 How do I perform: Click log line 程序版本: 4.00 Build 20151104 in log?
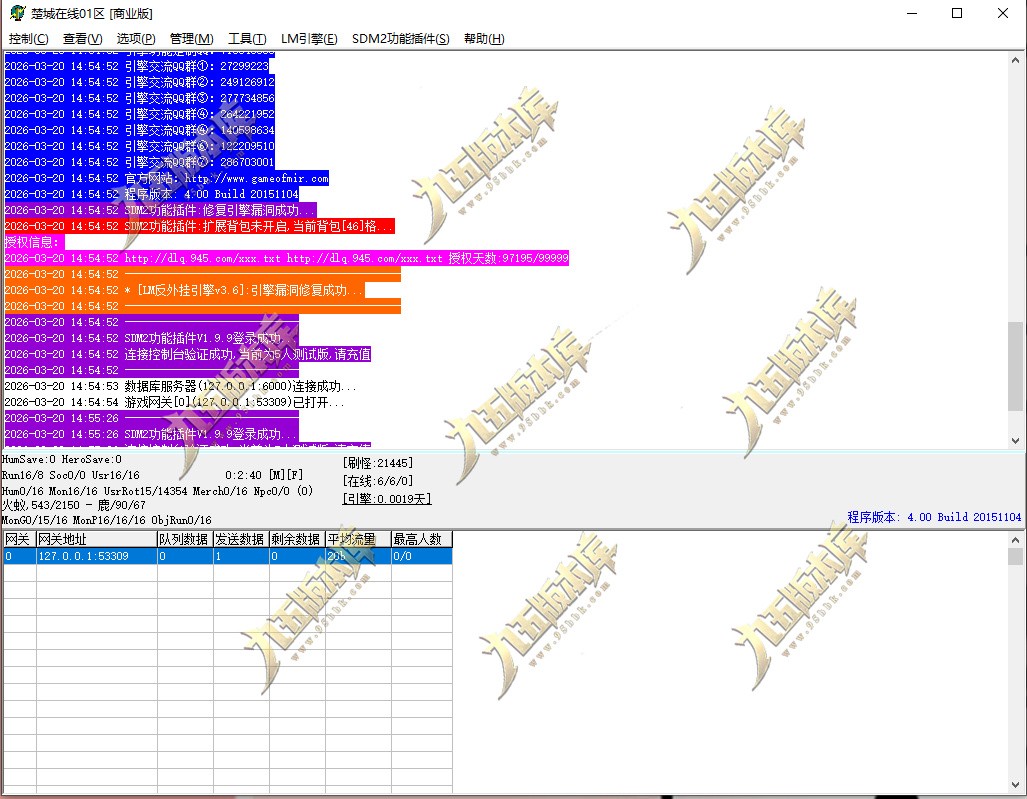pyautogui.click(x=151, y=194)
